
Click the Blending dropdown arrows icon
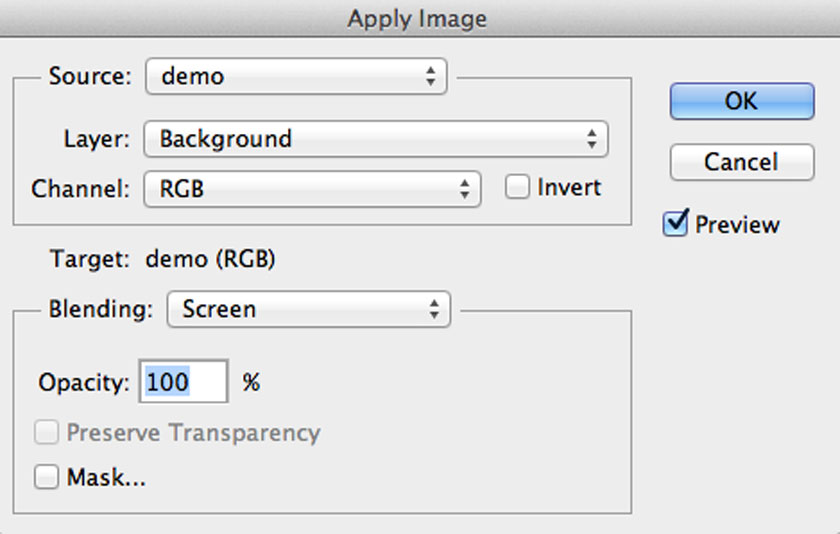(x=434, y=309)
